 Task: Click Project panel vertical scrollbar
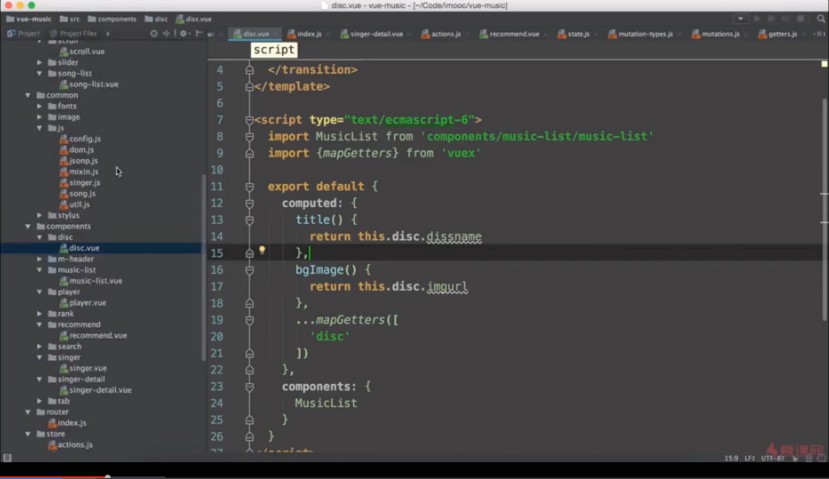click(204, 267)
